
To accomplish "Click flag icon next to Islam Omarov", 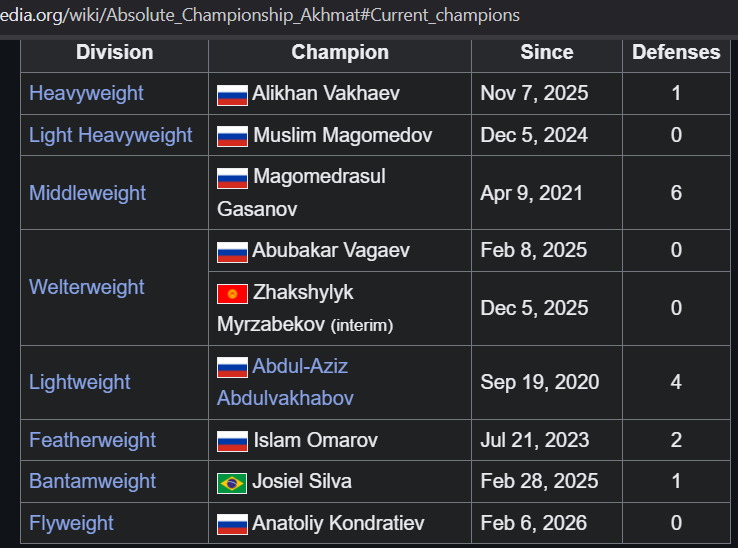I will (x=232, y=441).
